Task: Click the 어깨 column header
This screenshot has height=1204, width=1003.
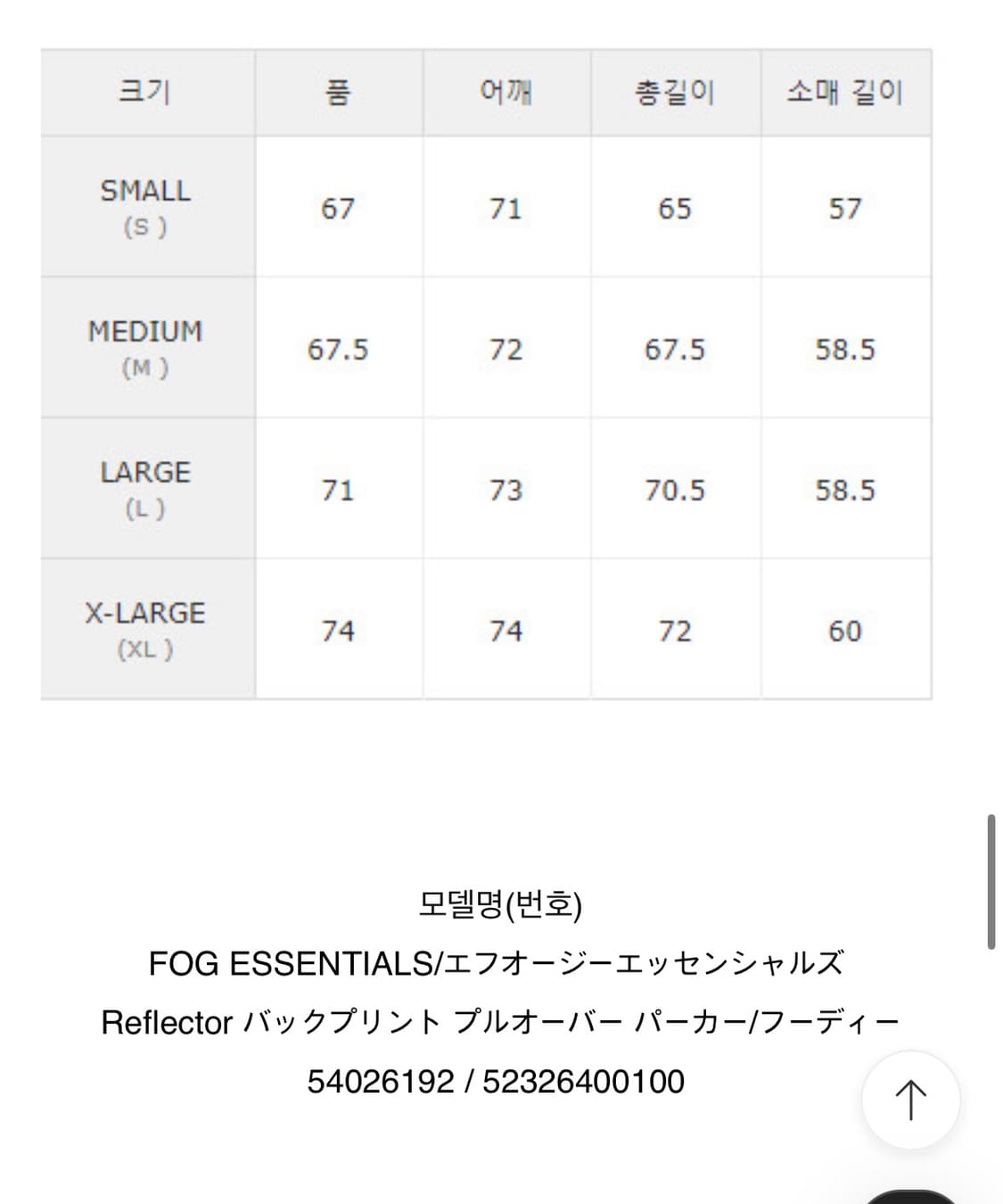Action: coord(506,92)
